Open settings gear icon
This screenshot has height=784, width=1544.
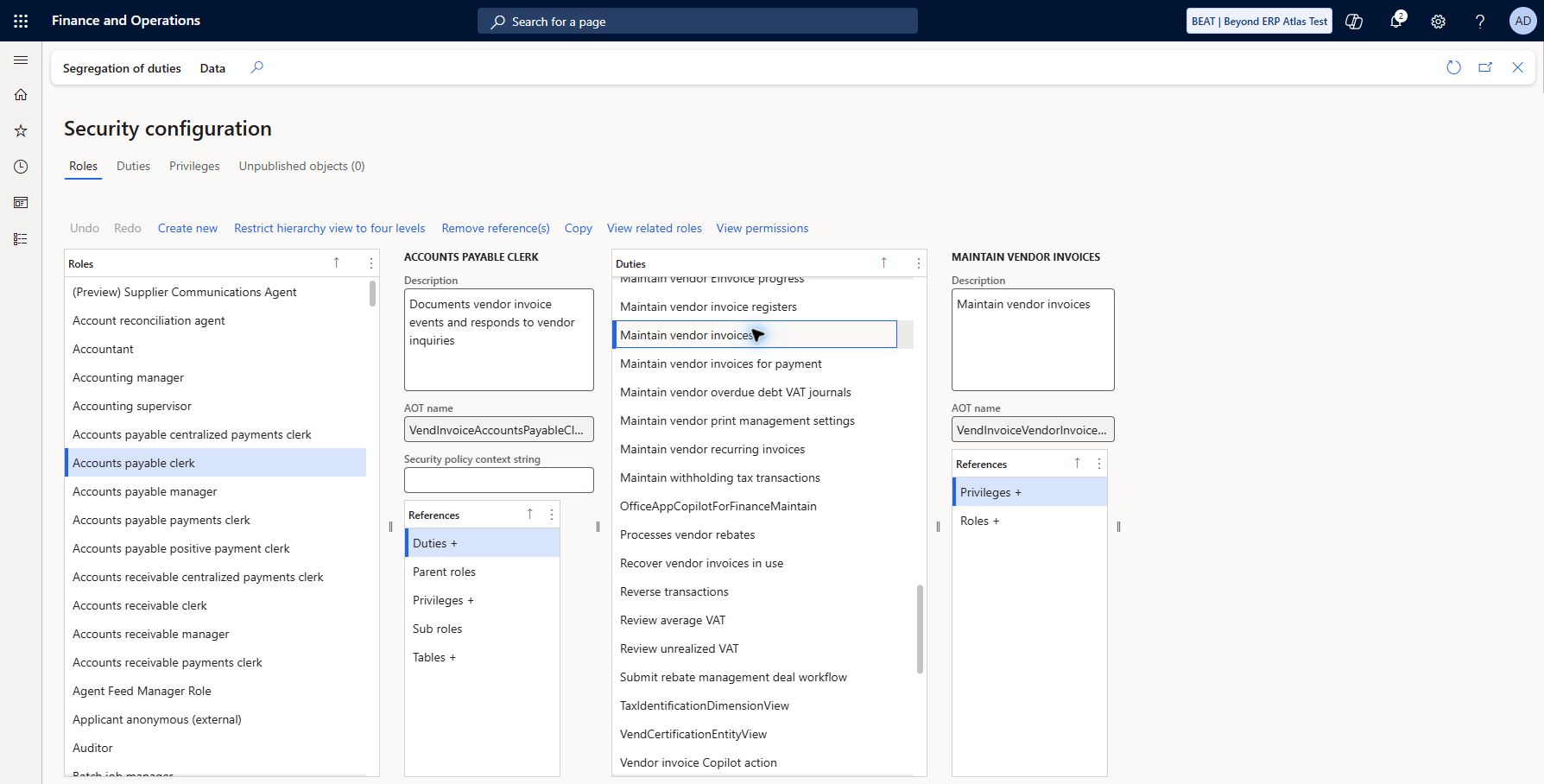[x=1438, y=21]
